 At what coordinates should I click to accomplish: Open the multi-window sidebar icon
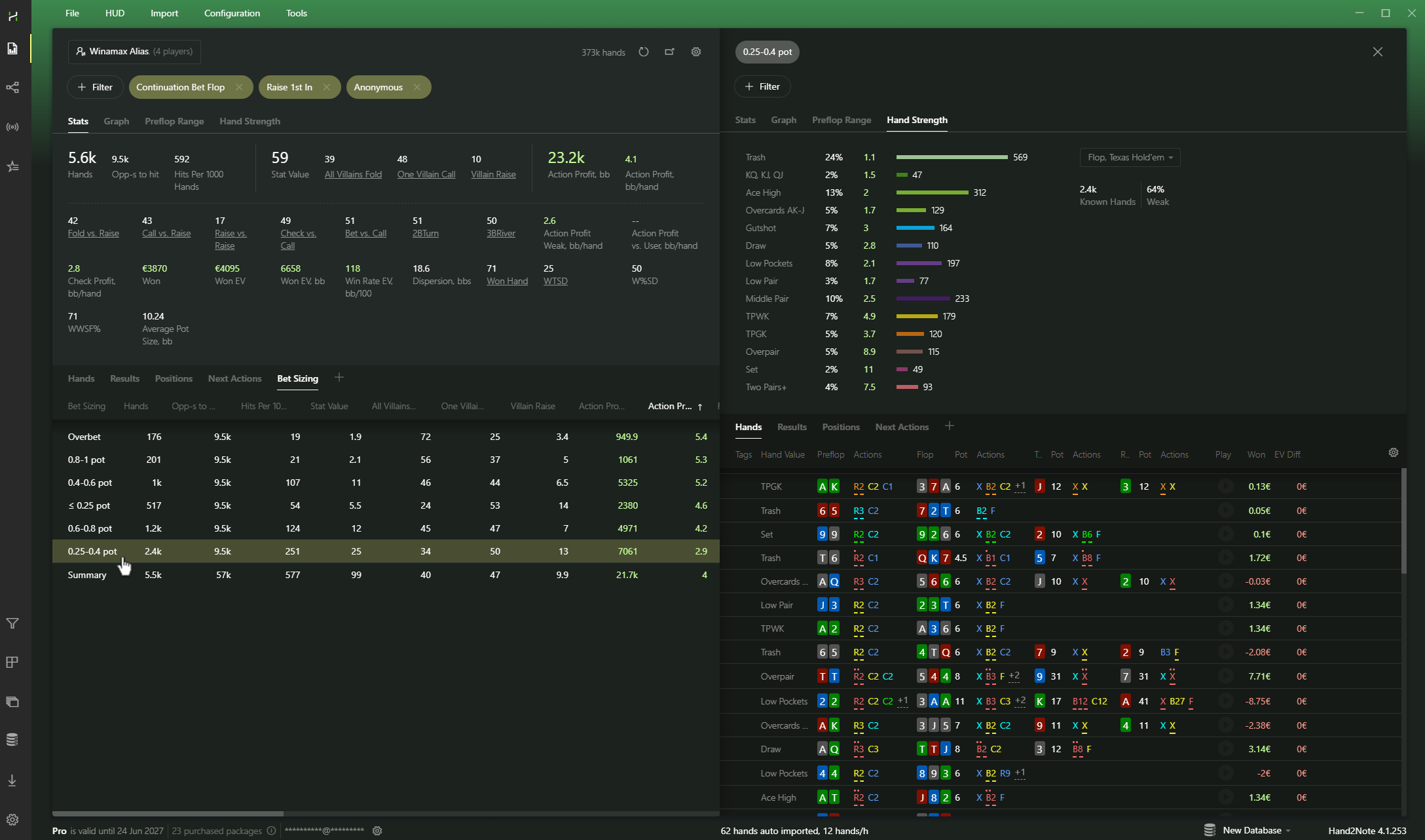point(12,702)
